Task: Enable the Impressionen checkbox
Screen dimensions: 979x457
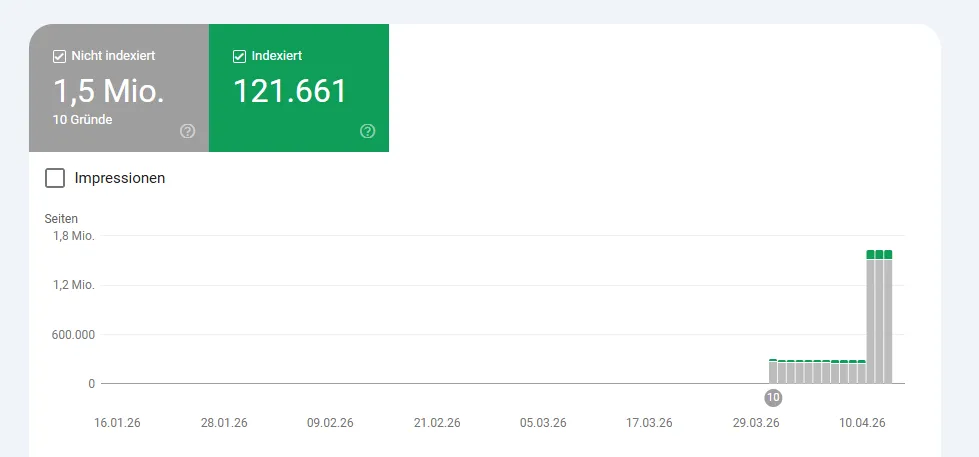Action: click(55, 178)
